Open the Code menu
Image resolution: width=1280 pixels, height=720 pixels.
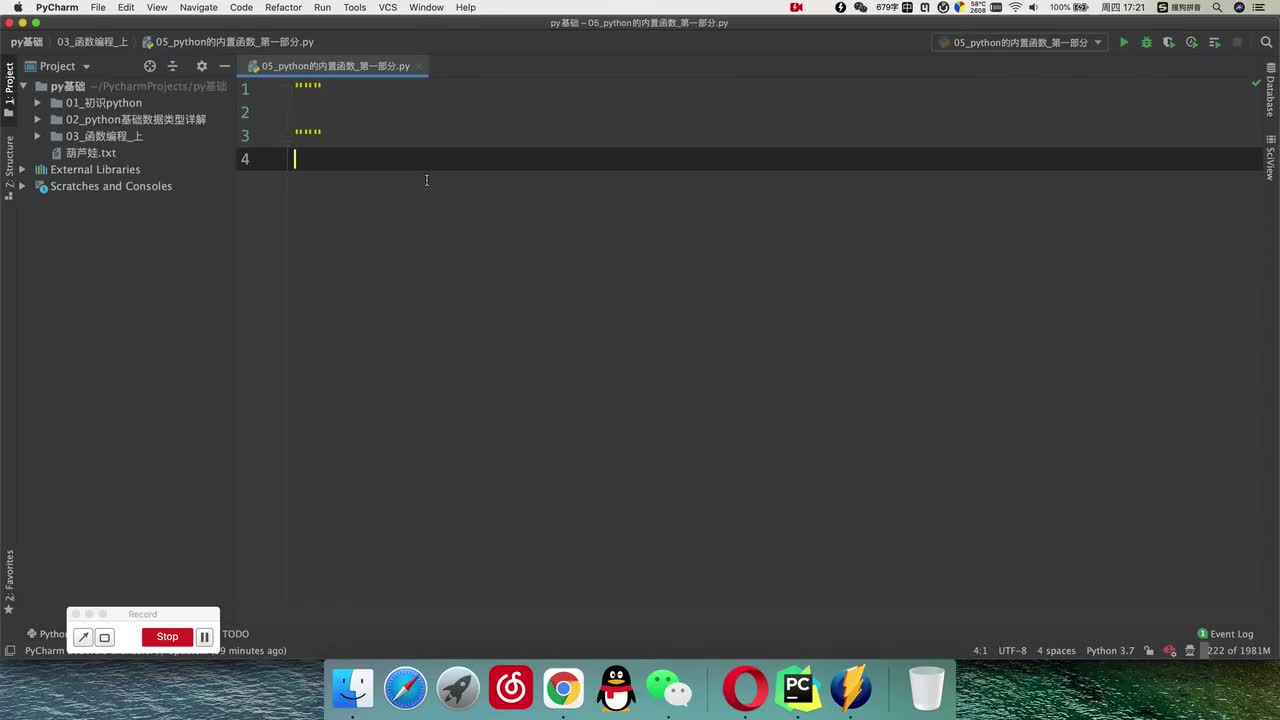[x=241, y=7]
